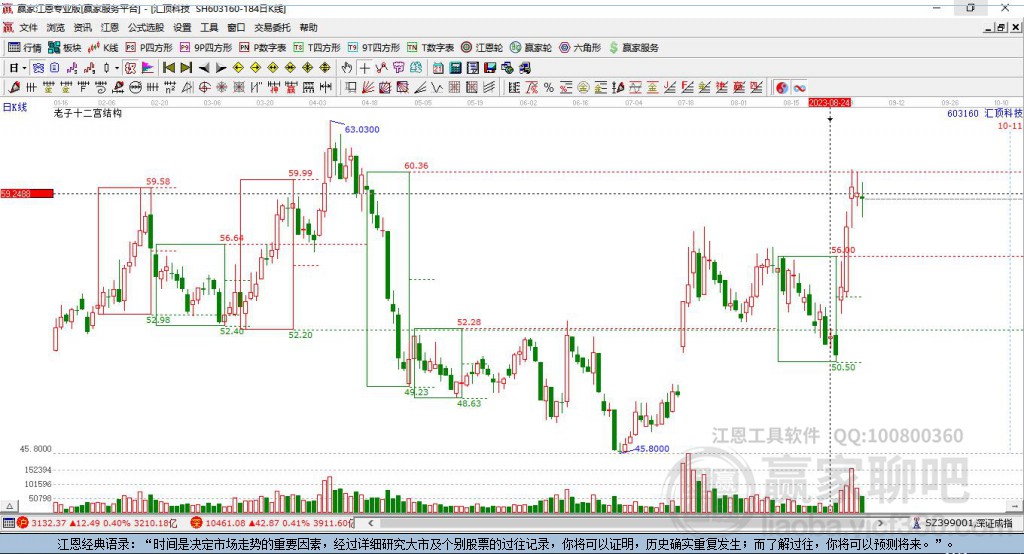Click Shanghai index 3132.37 in status bar
1024x554 pixels.
tap(48, 523)
